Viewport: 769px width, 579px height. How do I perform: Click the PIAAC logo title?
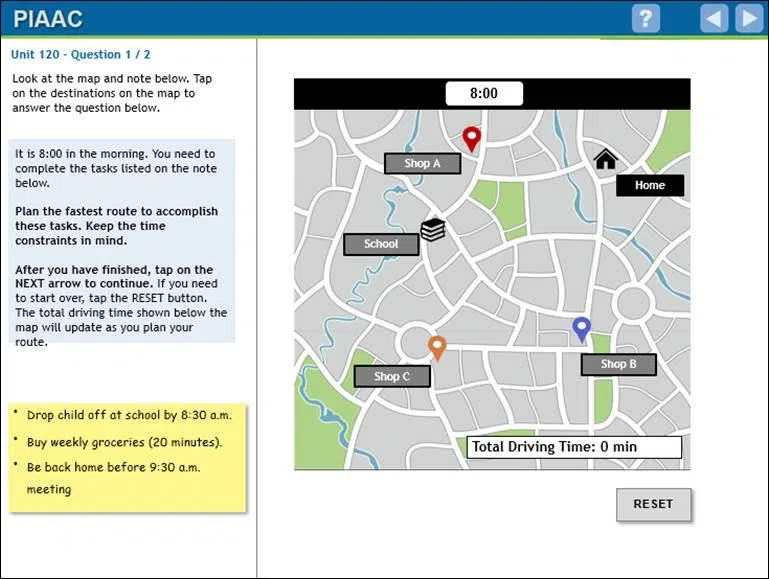point(48,18)
